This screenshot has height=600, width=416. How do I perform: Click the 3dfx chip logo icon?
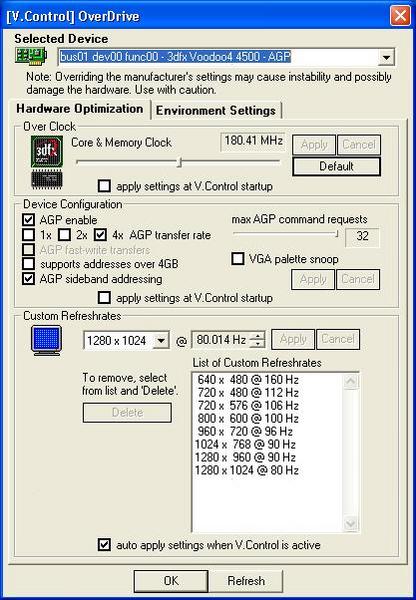point(47,151)
